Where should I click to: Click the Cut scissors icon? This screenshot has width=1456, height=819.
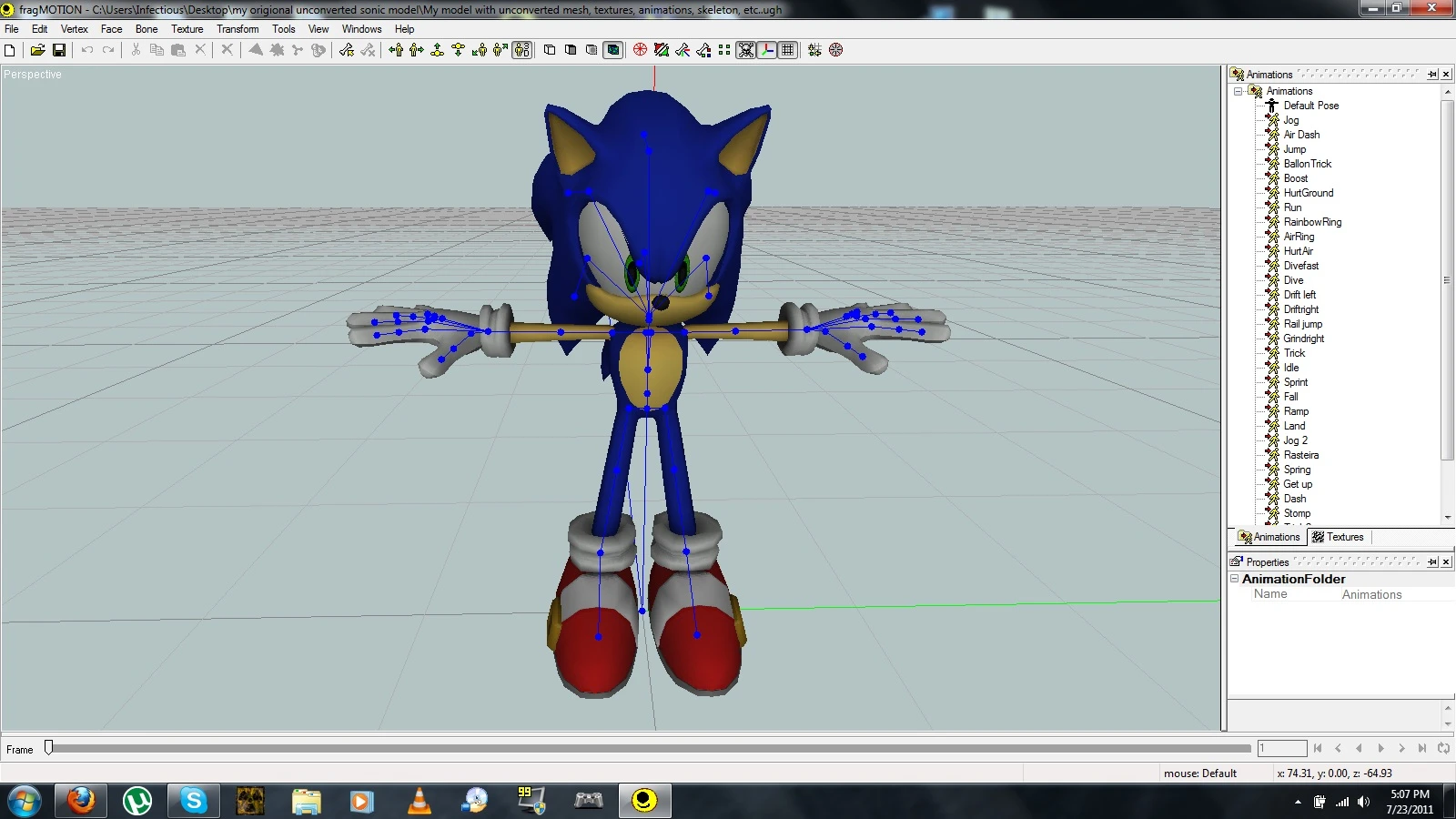tap(136, 50)
